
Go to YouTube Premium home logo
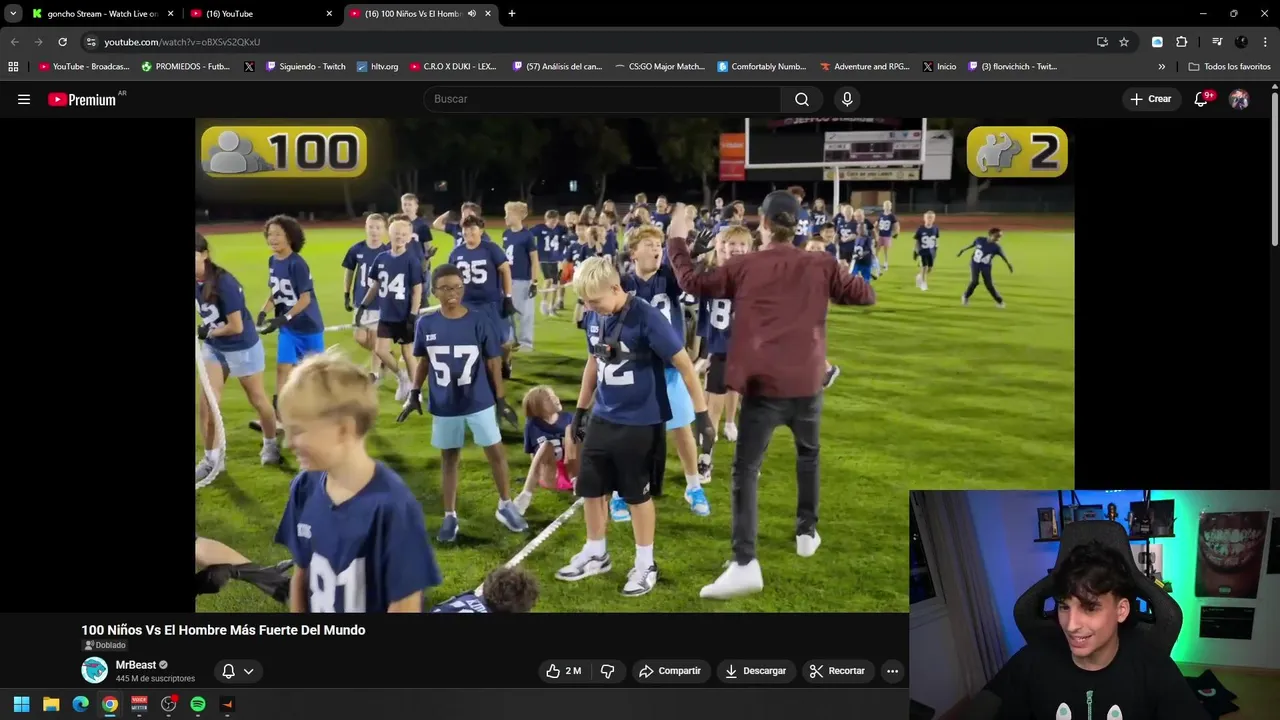[x=82, y=99]
